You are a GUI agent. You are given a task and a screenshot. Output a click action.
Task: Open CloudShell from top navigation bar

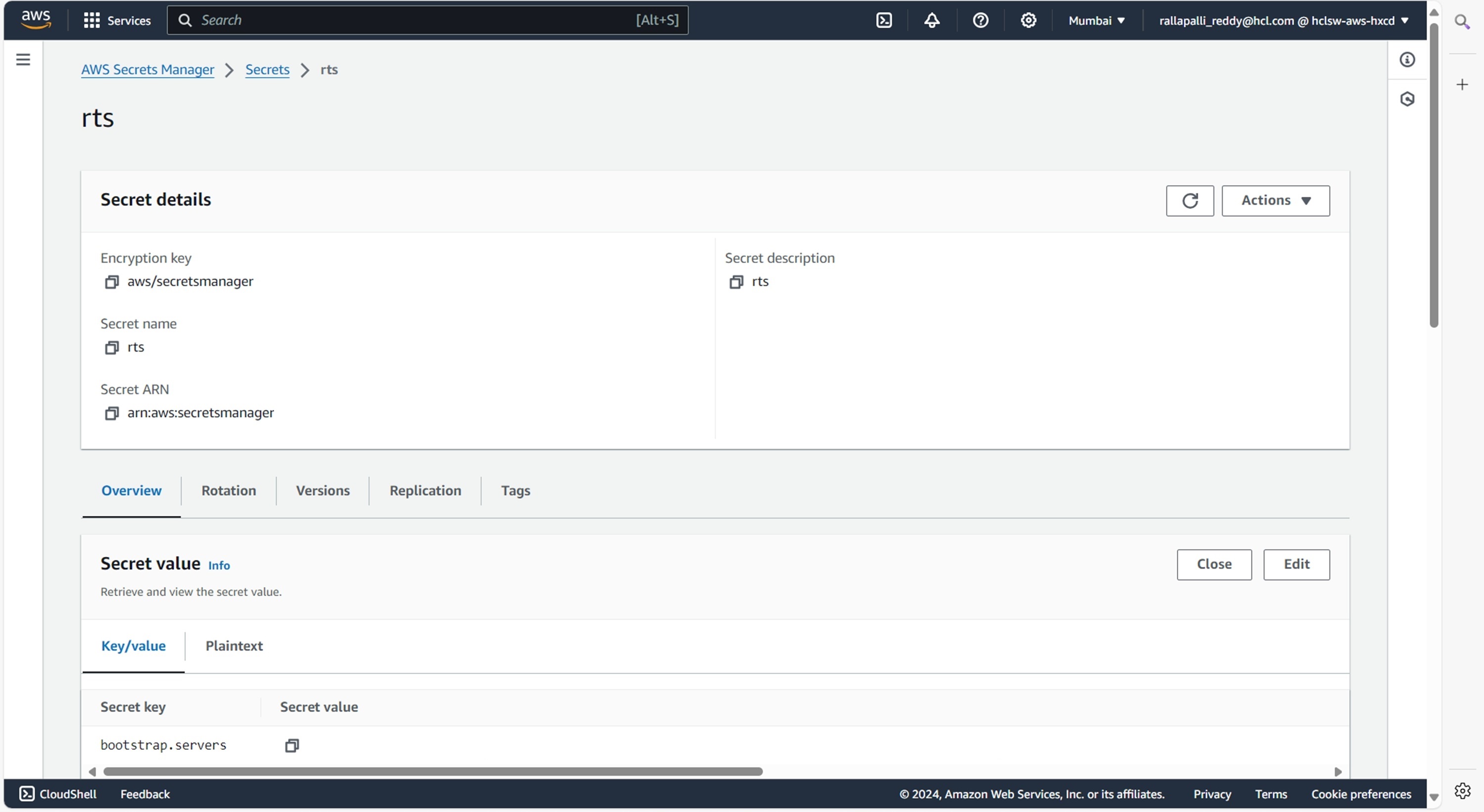pyautogui.click(x=883, y=21)
